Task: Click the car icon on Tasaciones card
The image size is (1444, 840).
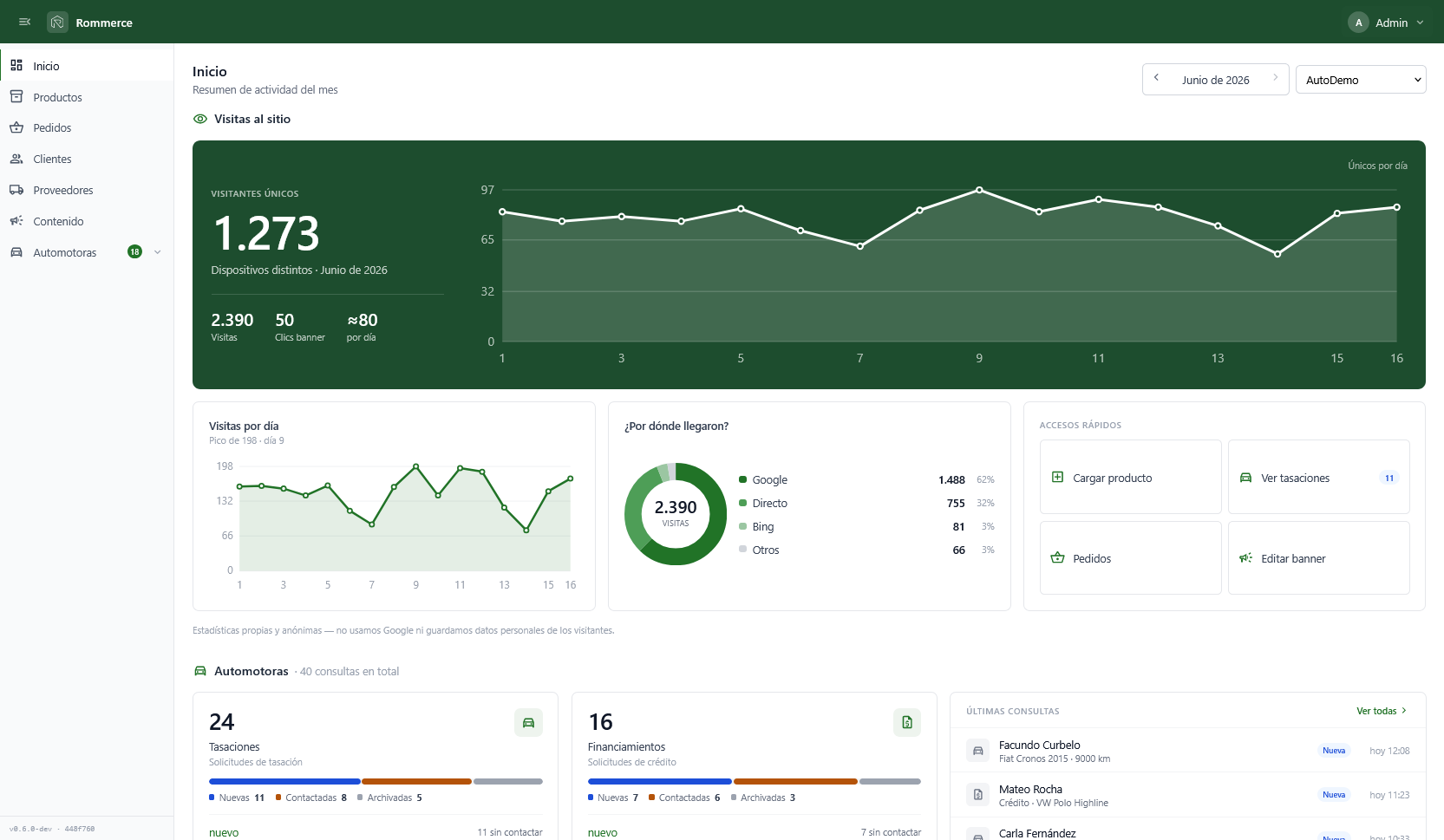Action: (x=528, y=722)
